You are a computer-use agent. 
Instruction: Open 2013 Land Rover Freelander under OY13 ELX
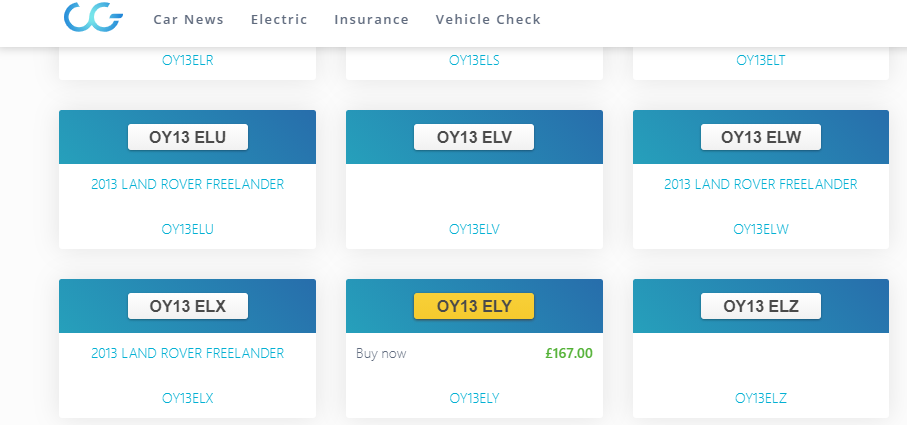click(x=187, y=353)
